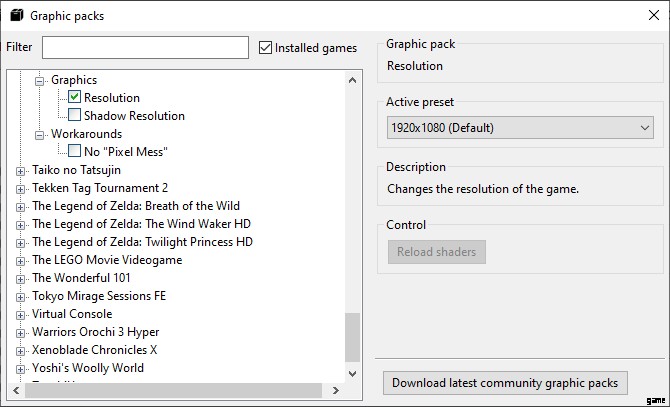Screen dimensions: 670x407
Task: Click the horizontal scroll right arrow
Action: (x=336, y=390)
